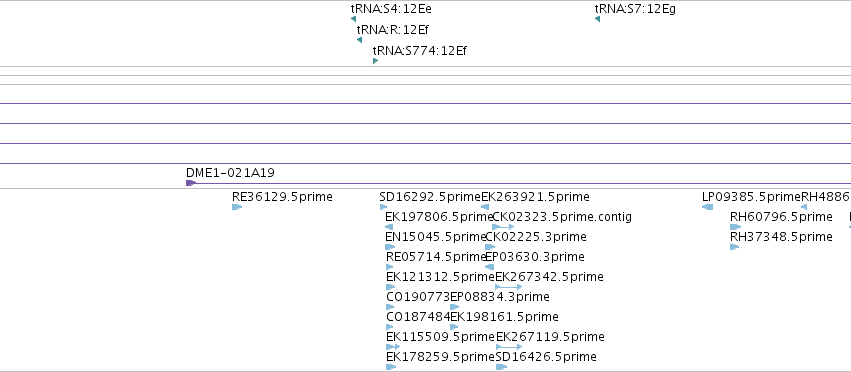Click the tRNA:S7:12Eg arrow glyph

[x=597, y=20]
